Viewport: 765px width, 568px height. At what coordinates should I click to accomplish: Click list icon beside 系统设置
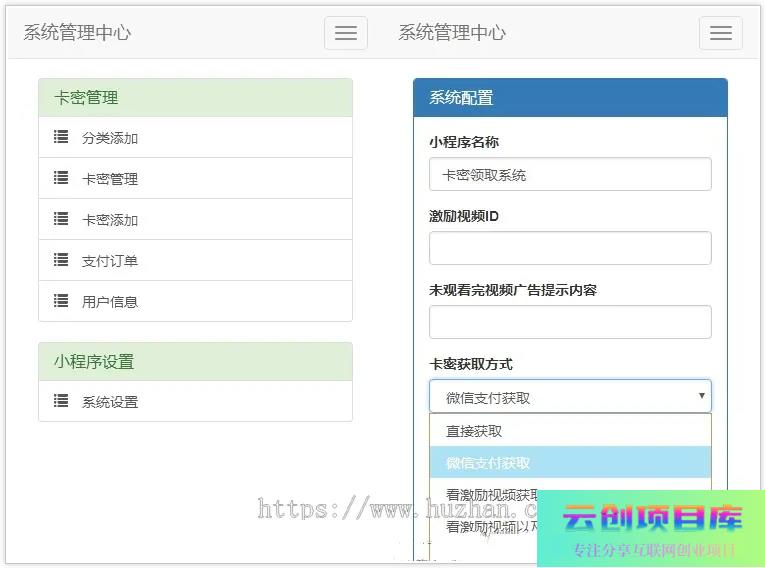pyautogui.click(x=61, y=401)
